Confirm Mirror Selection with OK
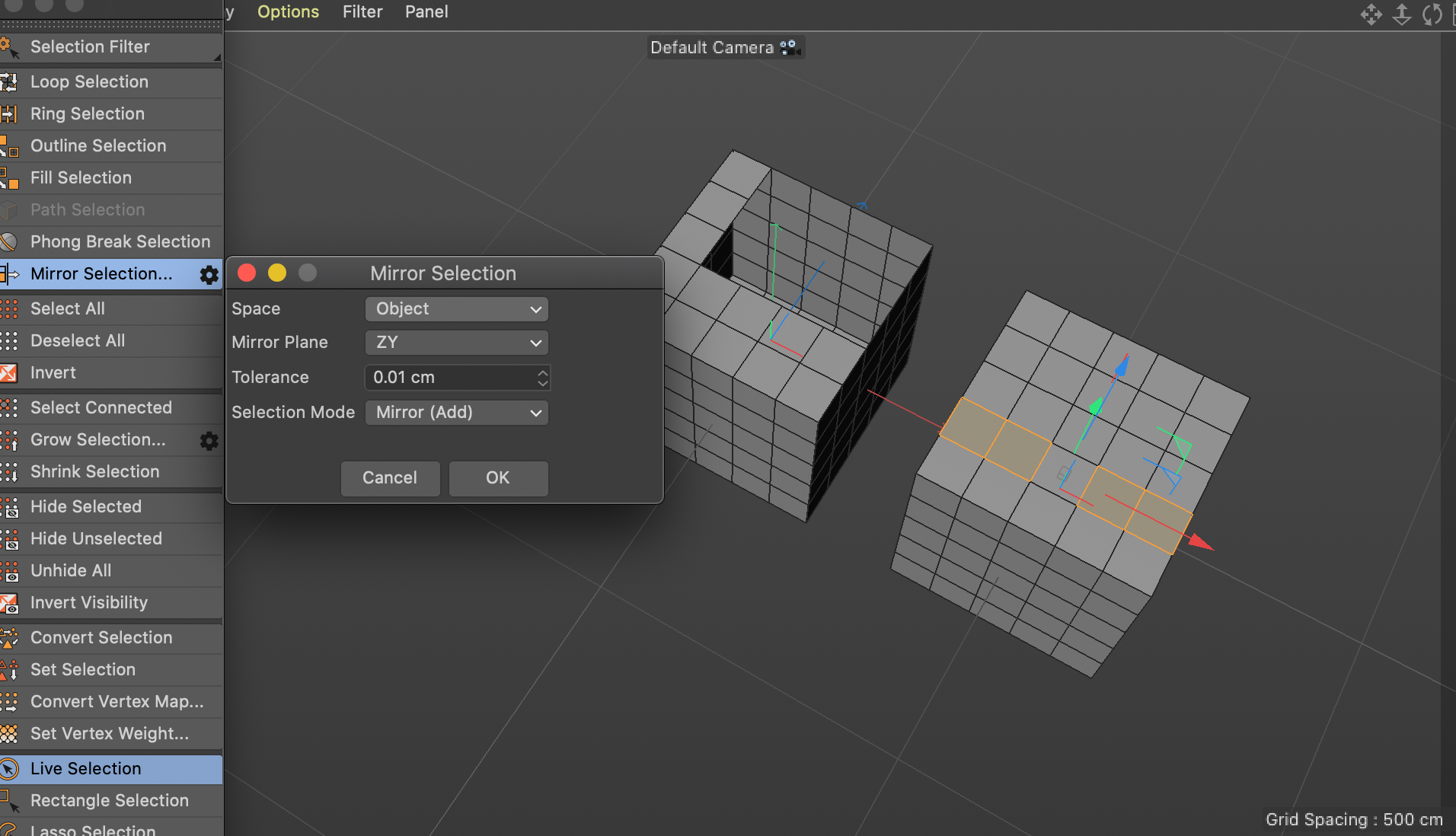The width and height of the screenshot is (1456, 836). tap(498, 478)
